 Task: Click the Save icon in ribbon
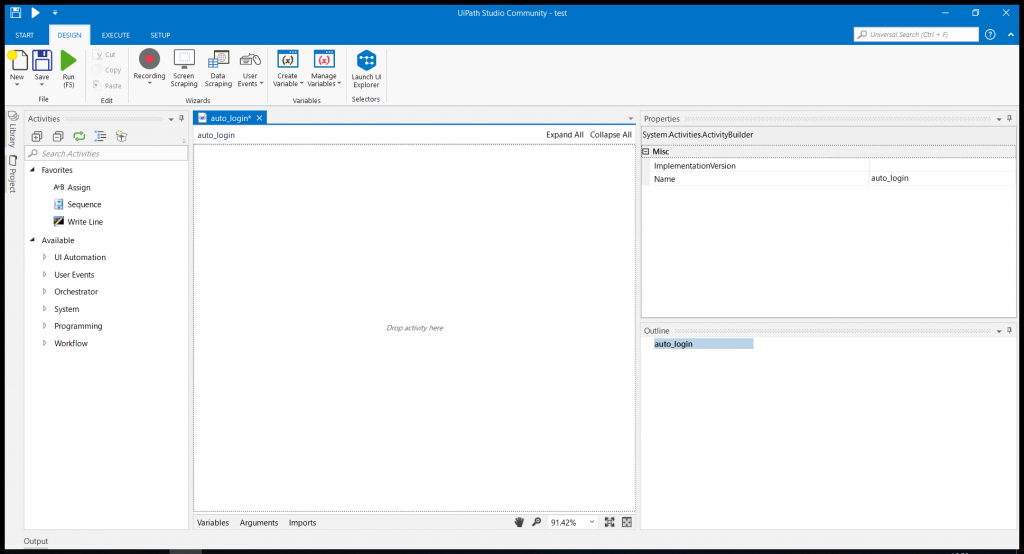click(42, 61)
